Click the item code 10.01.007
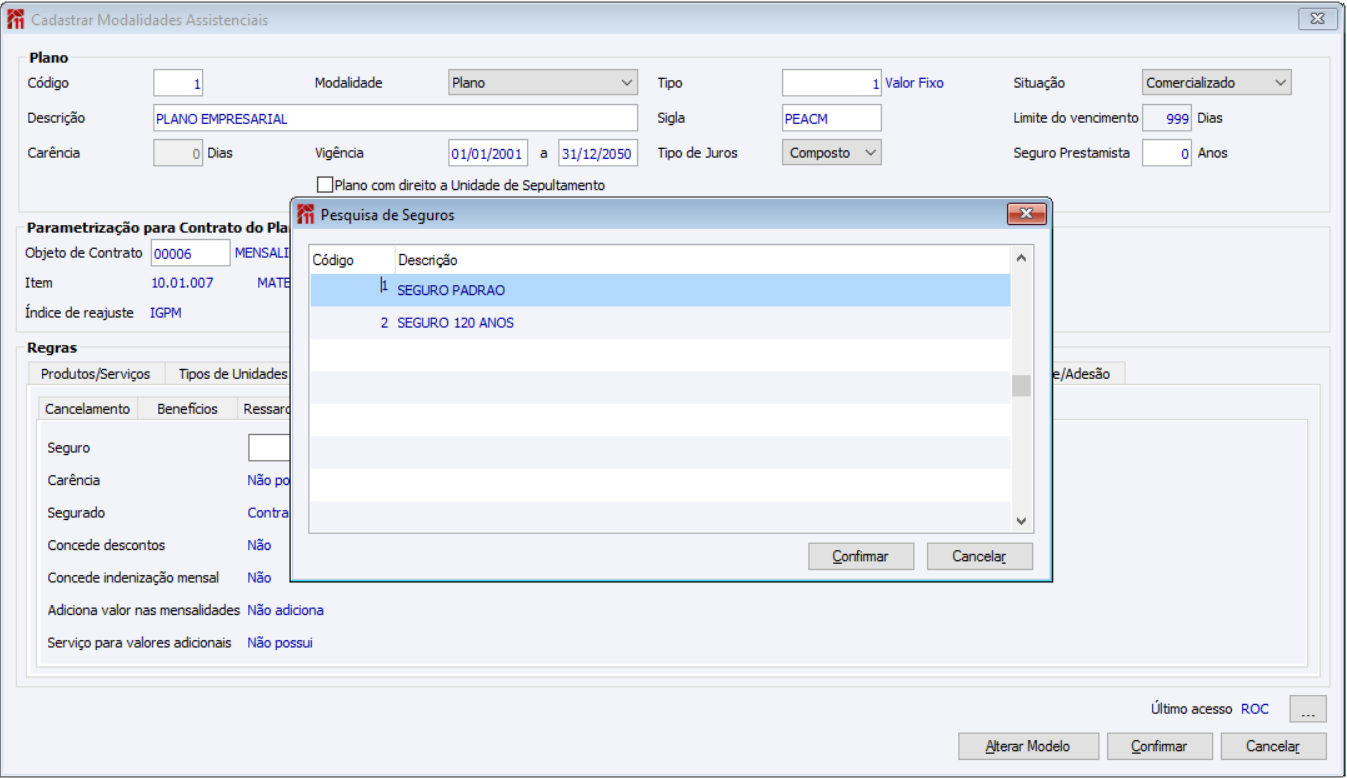Image resolution: width=1347 pixels, height=778 pixels. (x=182, y=283)
